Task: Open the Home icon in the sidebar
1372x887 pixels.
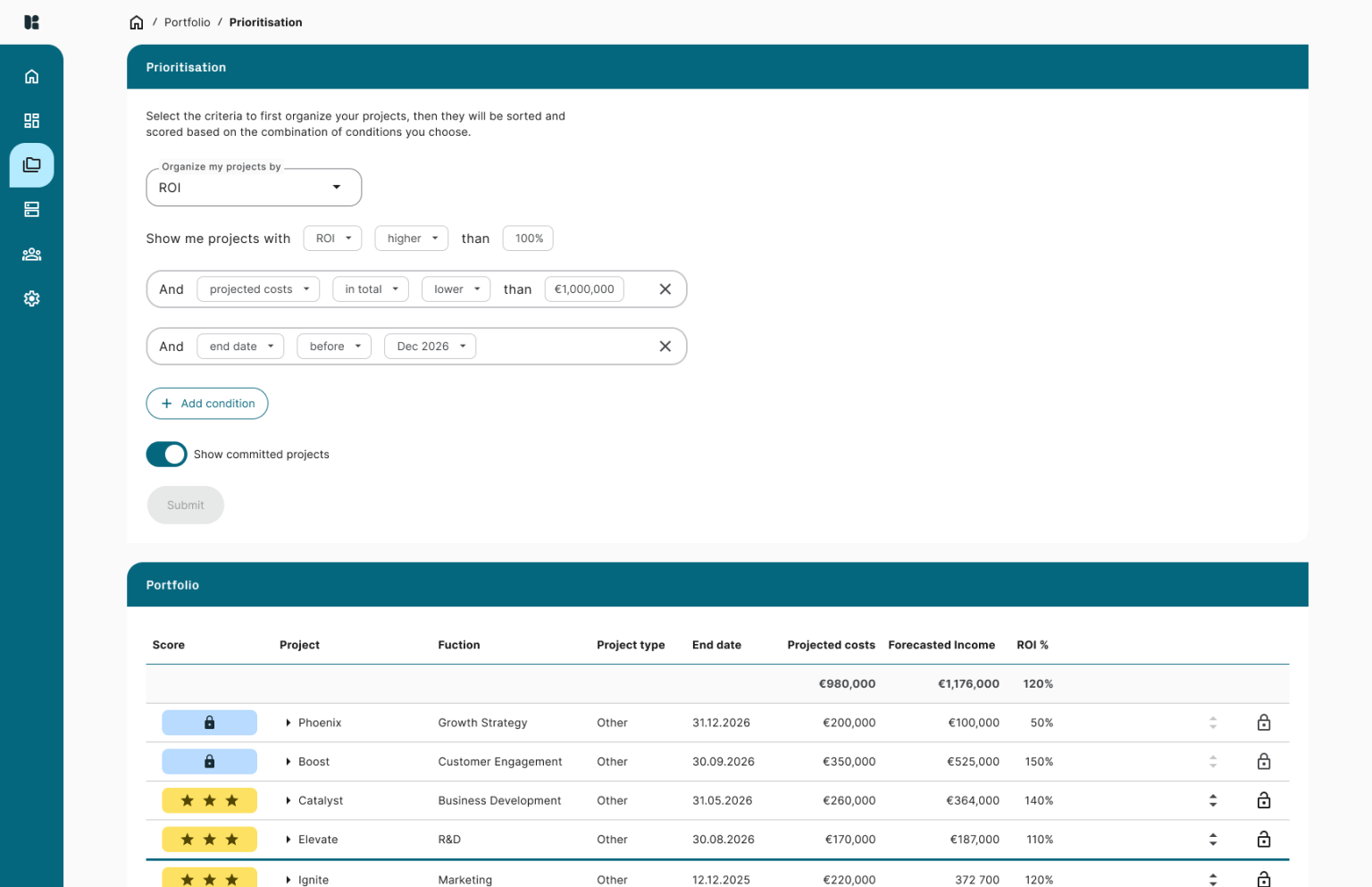Action: pos(31,77)
